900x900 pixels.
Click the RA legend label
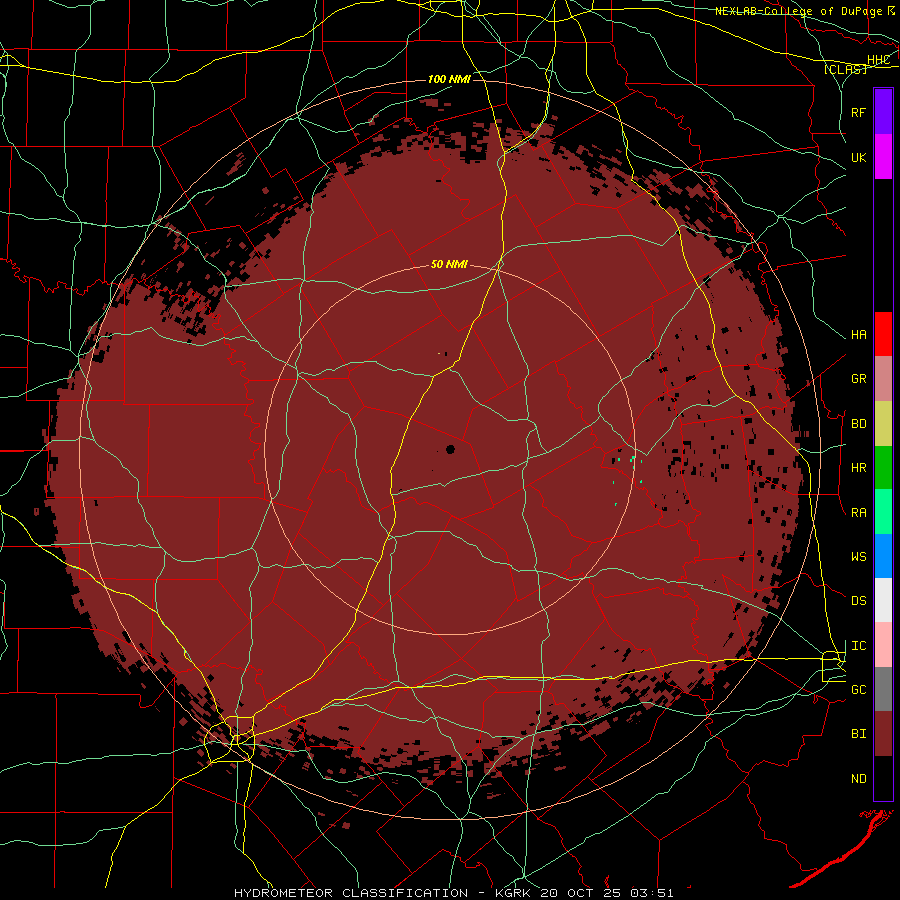pyautogui.click(x=858, y=513)
